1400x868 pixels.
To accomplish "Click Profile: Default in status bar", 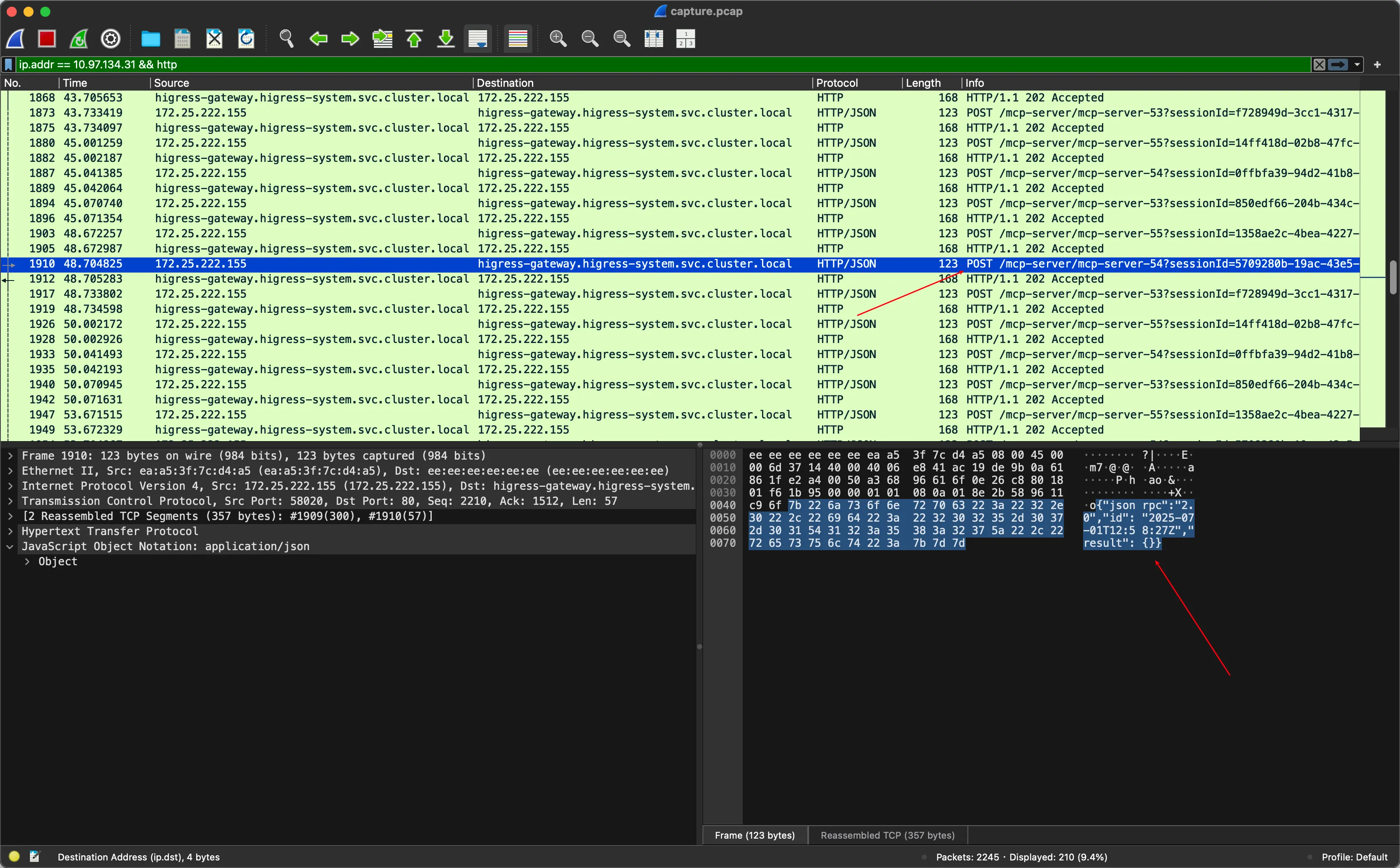I will (1355, 857).
